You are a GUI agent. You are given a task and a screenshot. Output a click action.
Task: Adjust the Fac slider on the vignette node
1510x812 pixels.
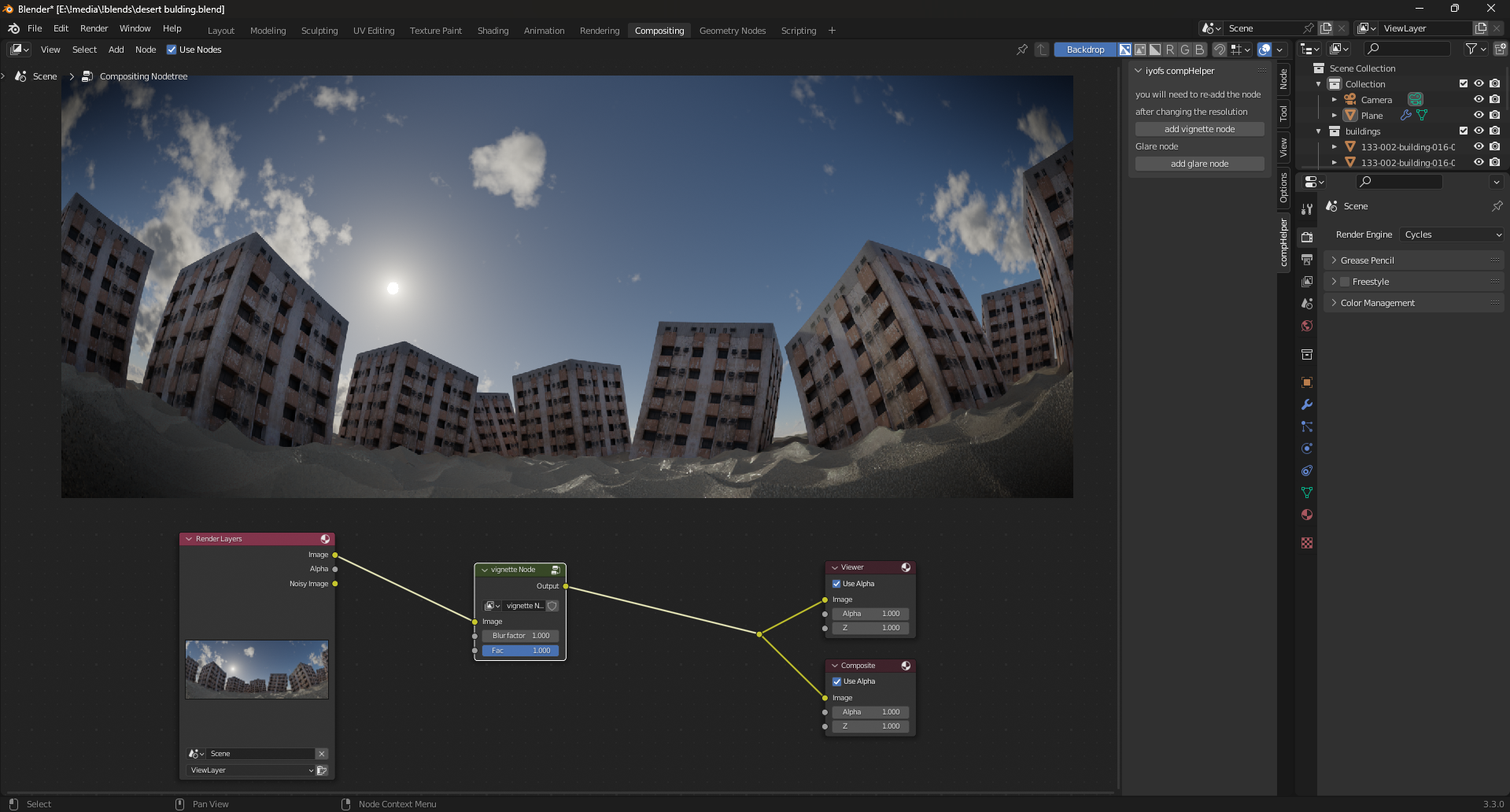coord(519,651)
